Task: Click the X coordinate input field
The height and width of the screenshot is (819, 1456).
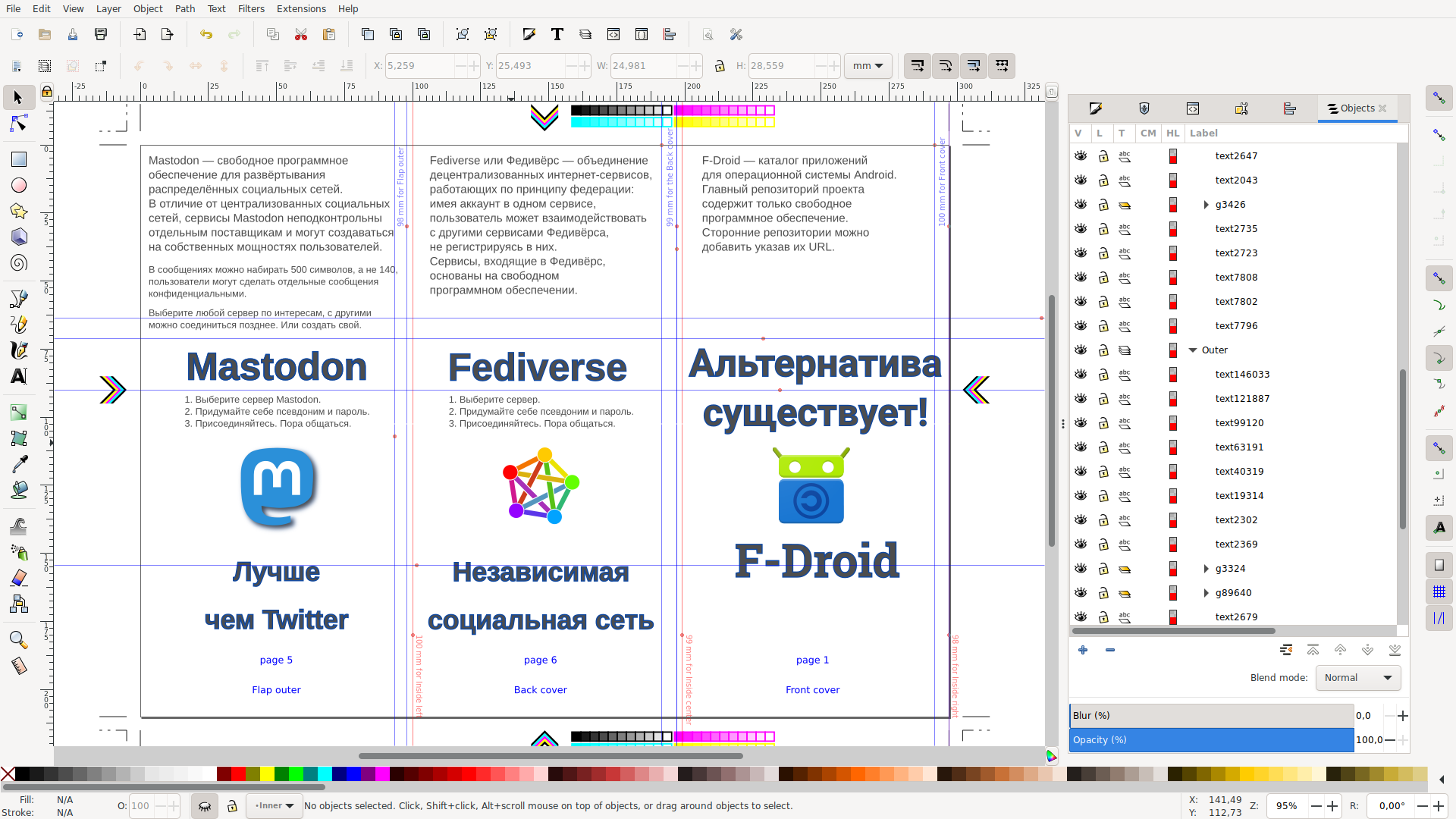Action: click(x=419, y=66)
